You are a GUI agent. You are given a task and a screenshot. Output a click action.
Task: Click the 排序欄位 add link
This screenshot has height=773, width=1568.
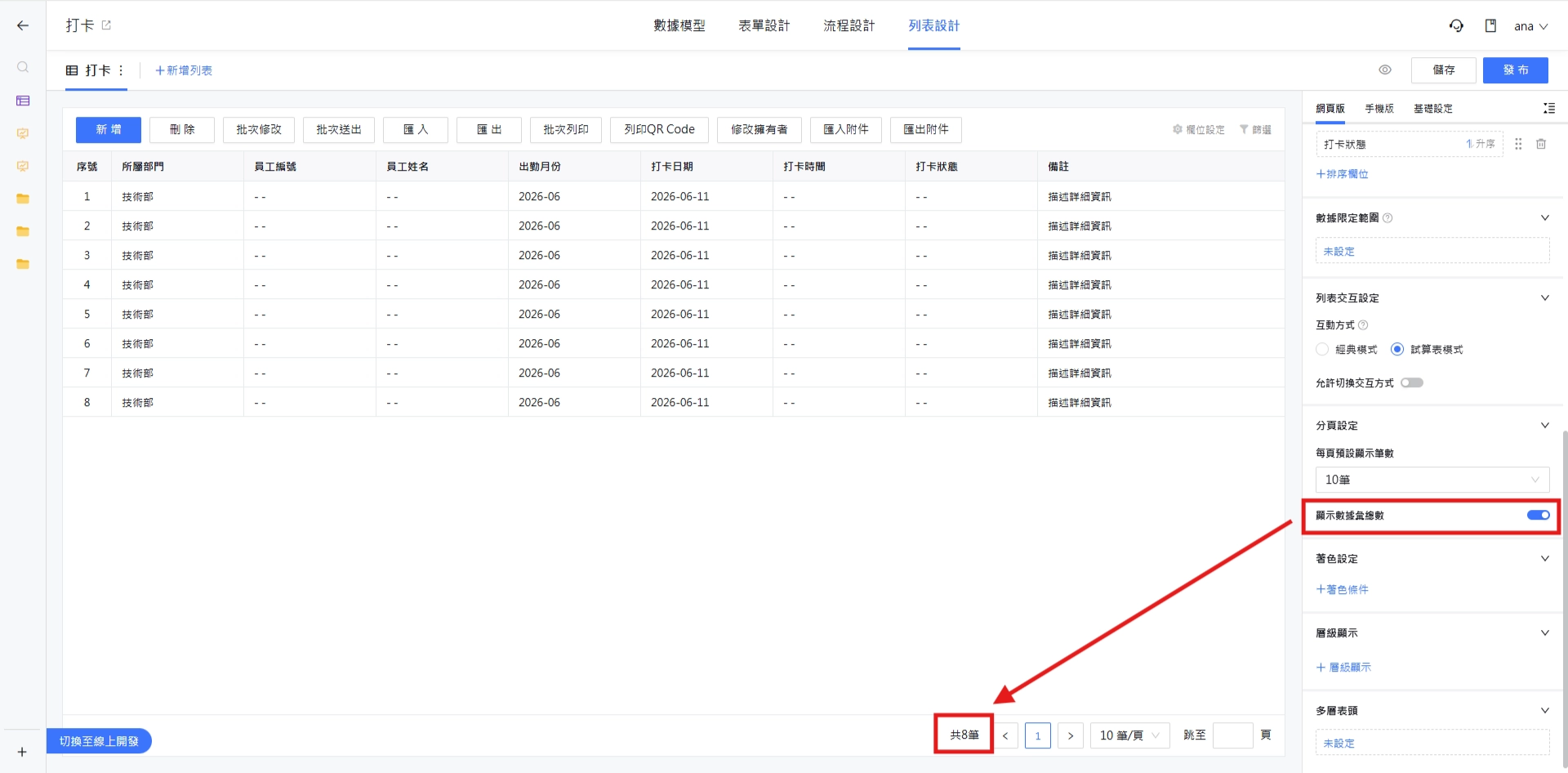click(x=1342, y=174)
